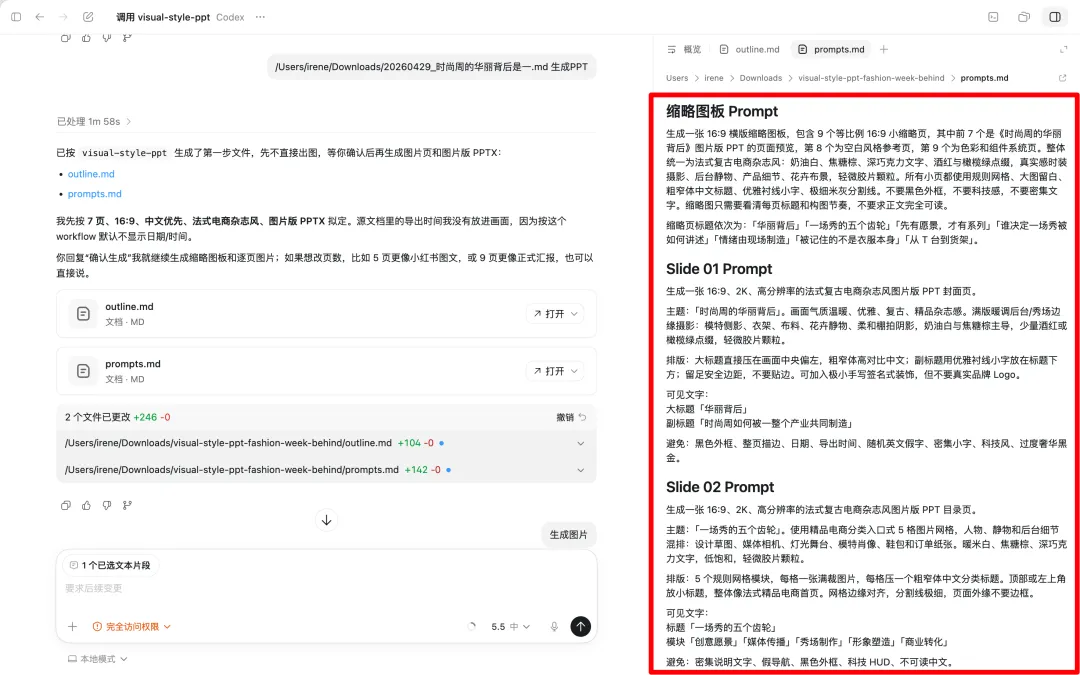Open the prompts.md link in message

coord(94,194)
